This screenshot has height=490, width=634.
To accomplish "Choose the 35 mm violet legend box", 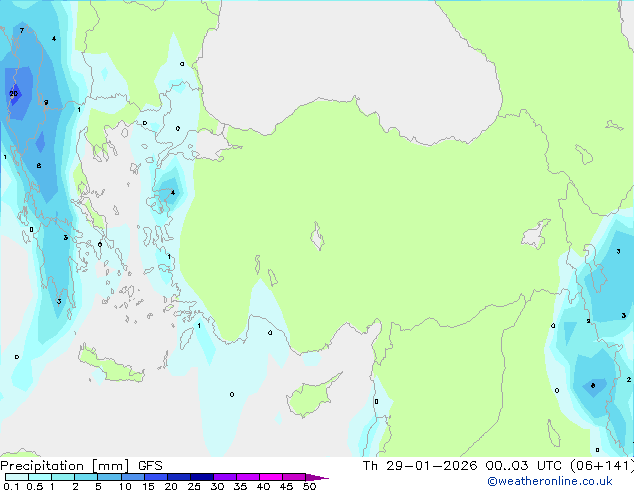I will click(248, 477).
